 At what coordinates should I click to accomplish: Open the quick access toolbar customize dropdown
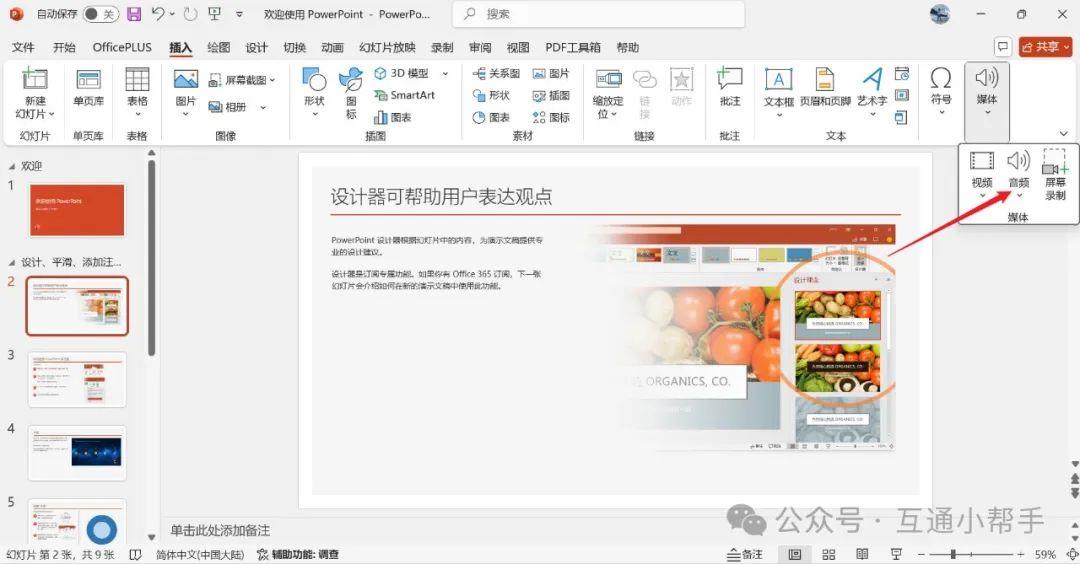[x=239, y=14]
